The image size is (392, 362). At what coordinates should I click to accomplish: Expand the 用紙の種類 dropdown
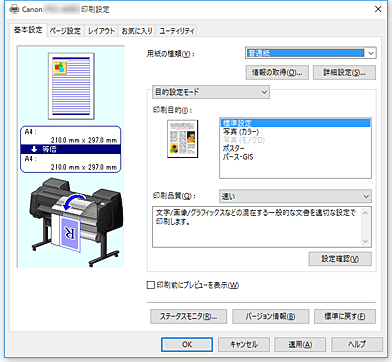point(311,53)
